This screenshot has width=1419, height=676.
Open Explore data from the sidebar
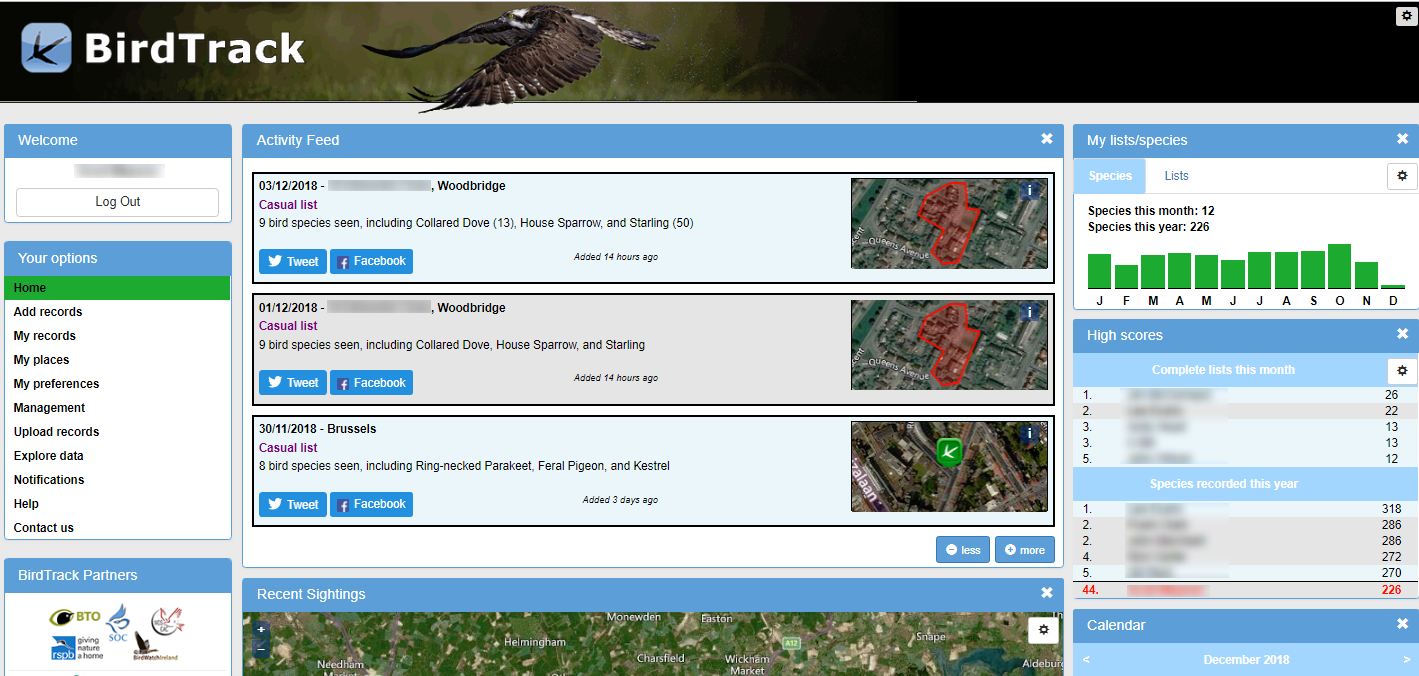pos(50,455)
